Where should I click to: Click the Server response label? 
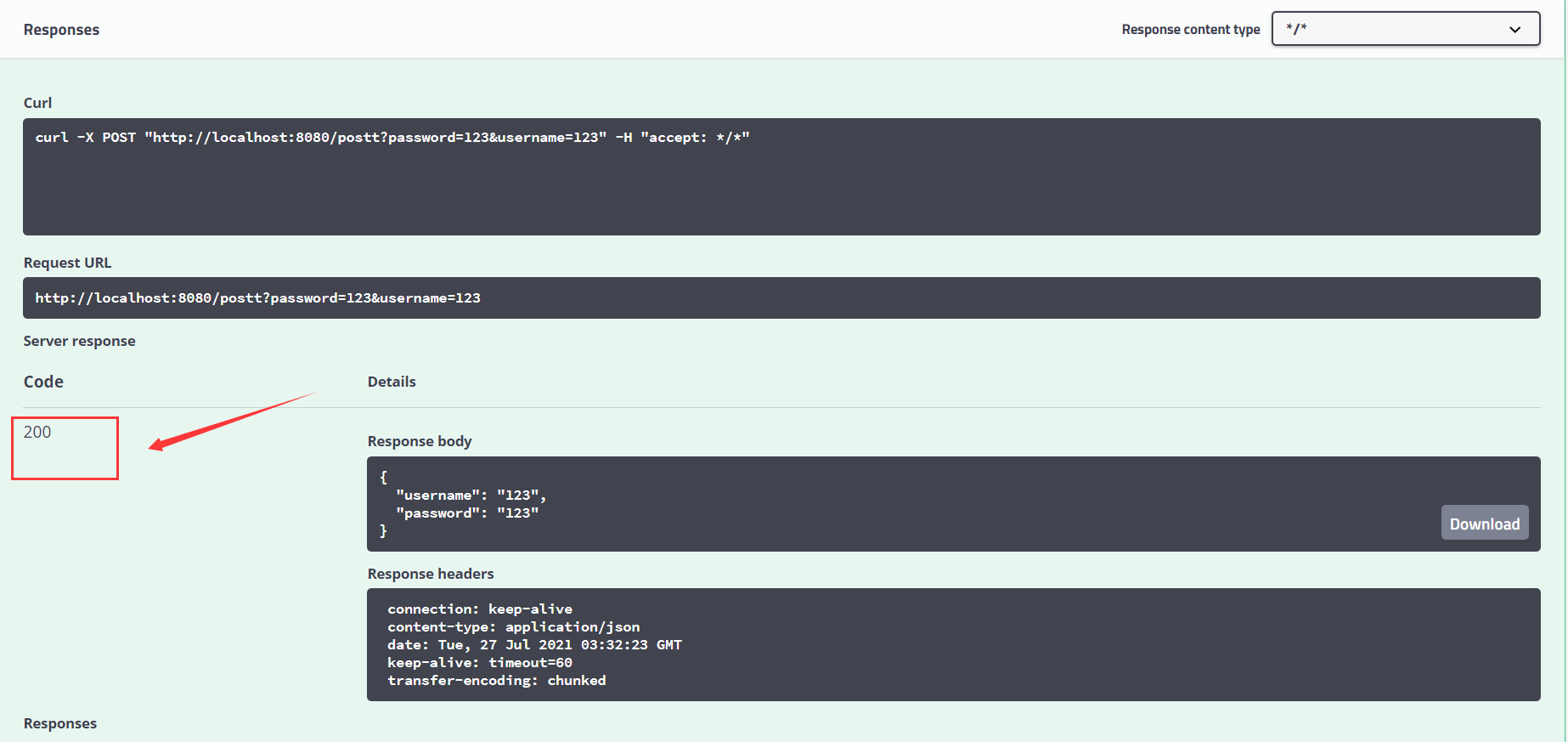coord(79,342)
